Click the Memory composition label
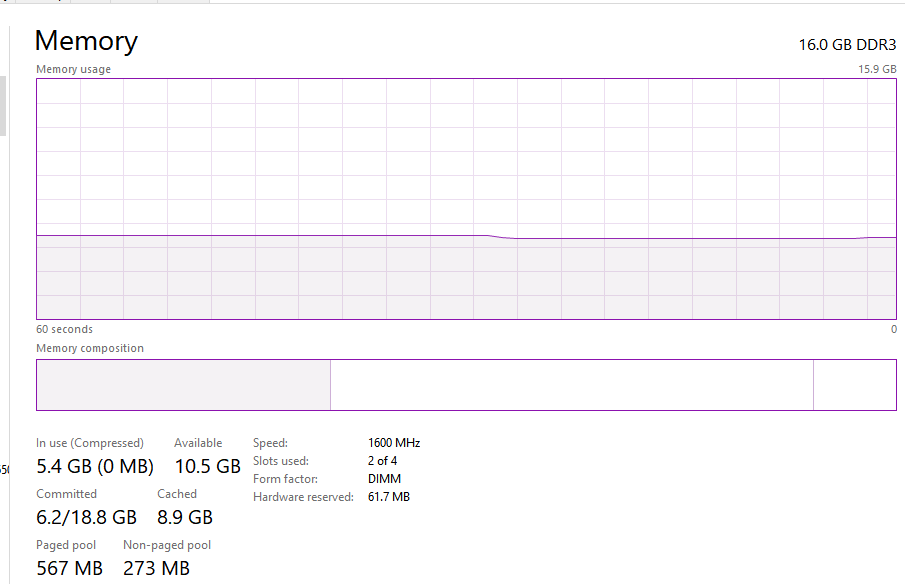 coord(89,348)
